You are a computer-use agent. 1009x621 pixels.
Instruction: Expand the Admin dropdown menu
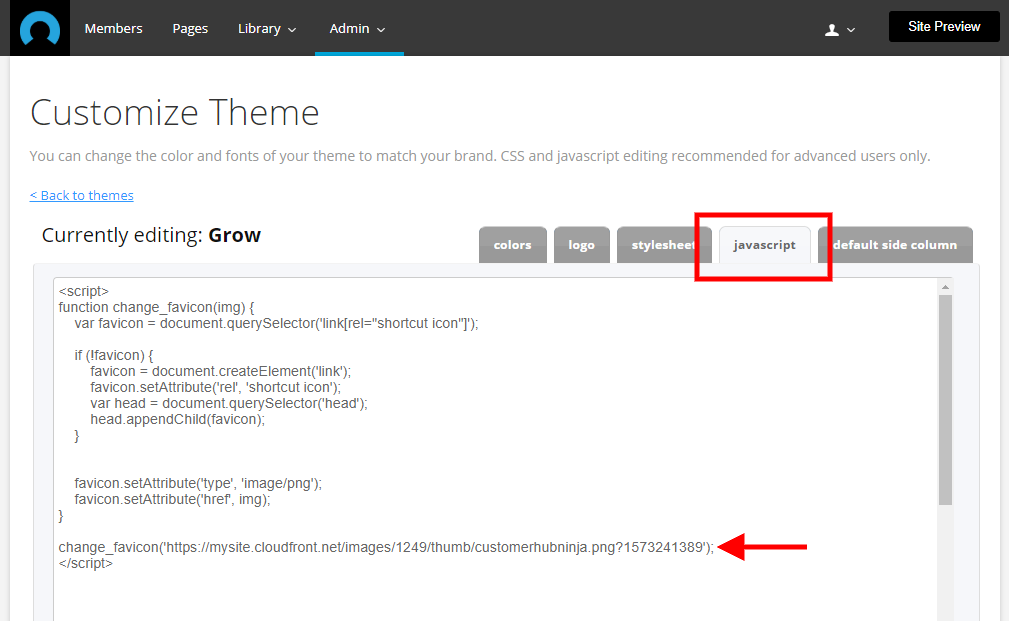click(357, 28)
